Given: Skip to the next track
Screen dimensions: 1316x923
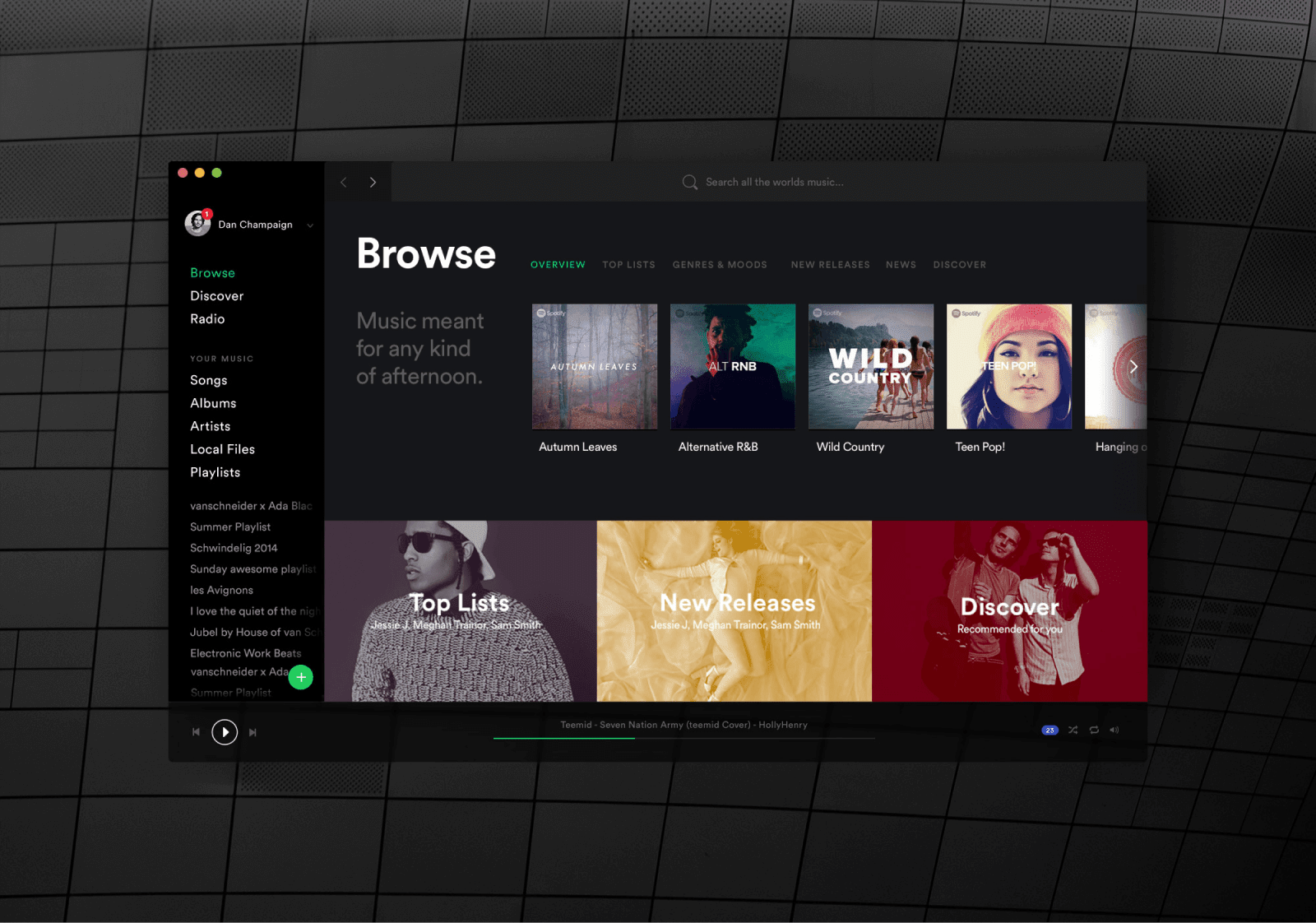Looking at the screenshot, I should [x=253, y=731].
